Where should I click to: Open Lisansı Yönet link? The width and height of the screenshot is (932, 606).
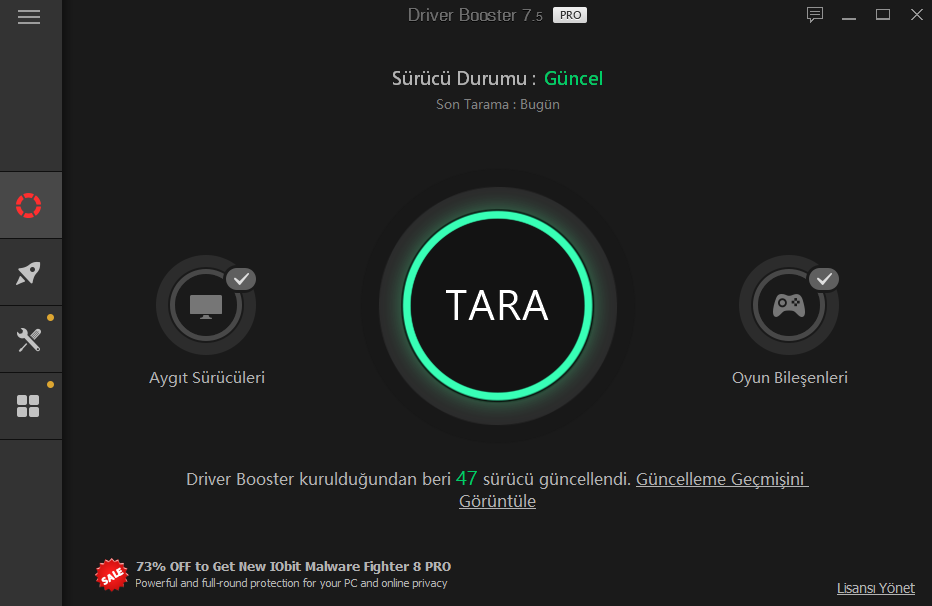[x=876, y=588]
